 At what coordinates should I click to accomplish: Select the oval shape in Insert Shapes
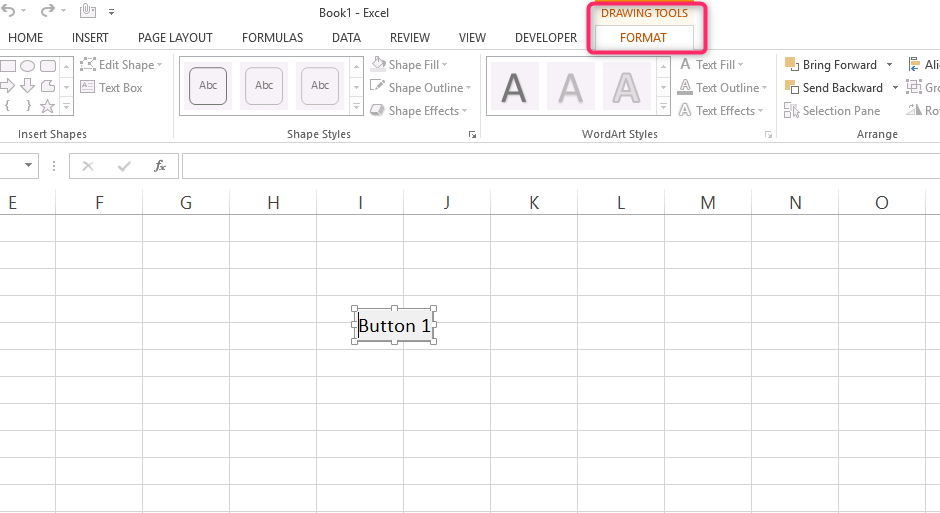click(27, 66)
